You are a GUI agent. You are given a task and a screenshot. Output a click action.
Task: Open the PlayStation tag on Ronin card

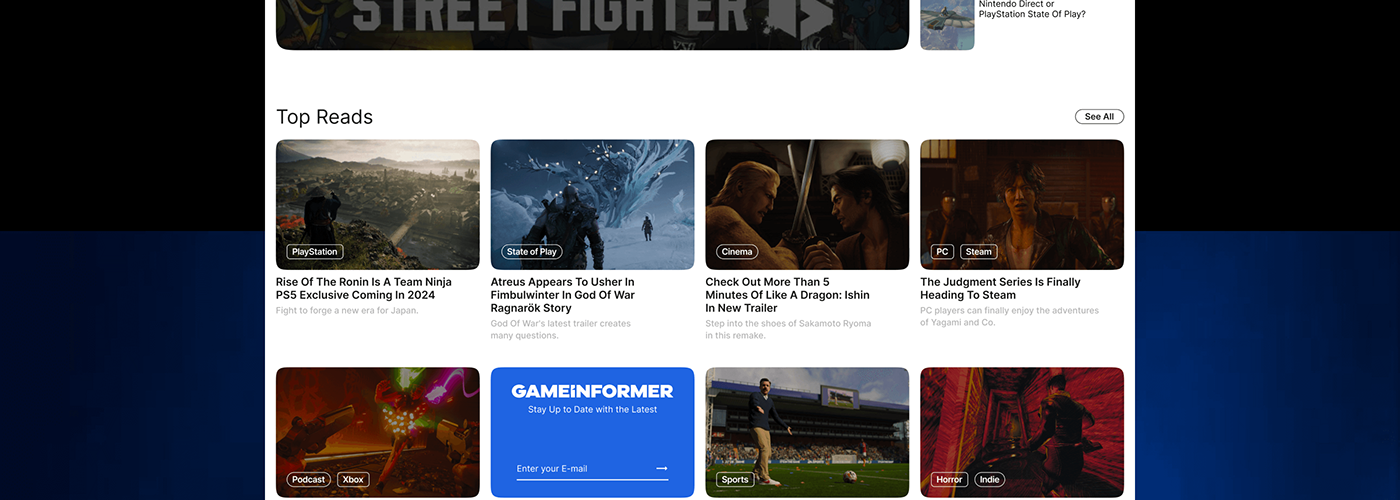(x=315, y=252)
